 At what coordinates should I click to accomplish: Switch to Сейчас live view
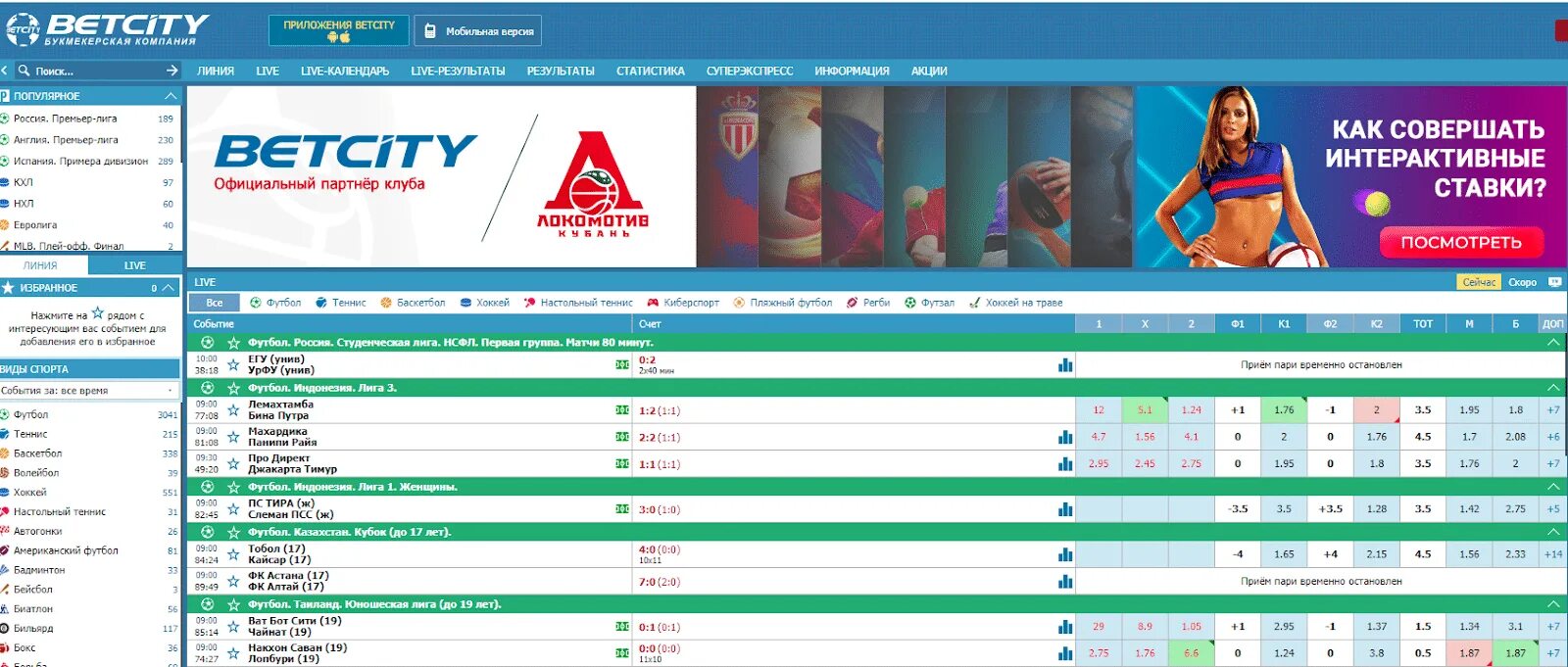click(x=1479, y=282)
